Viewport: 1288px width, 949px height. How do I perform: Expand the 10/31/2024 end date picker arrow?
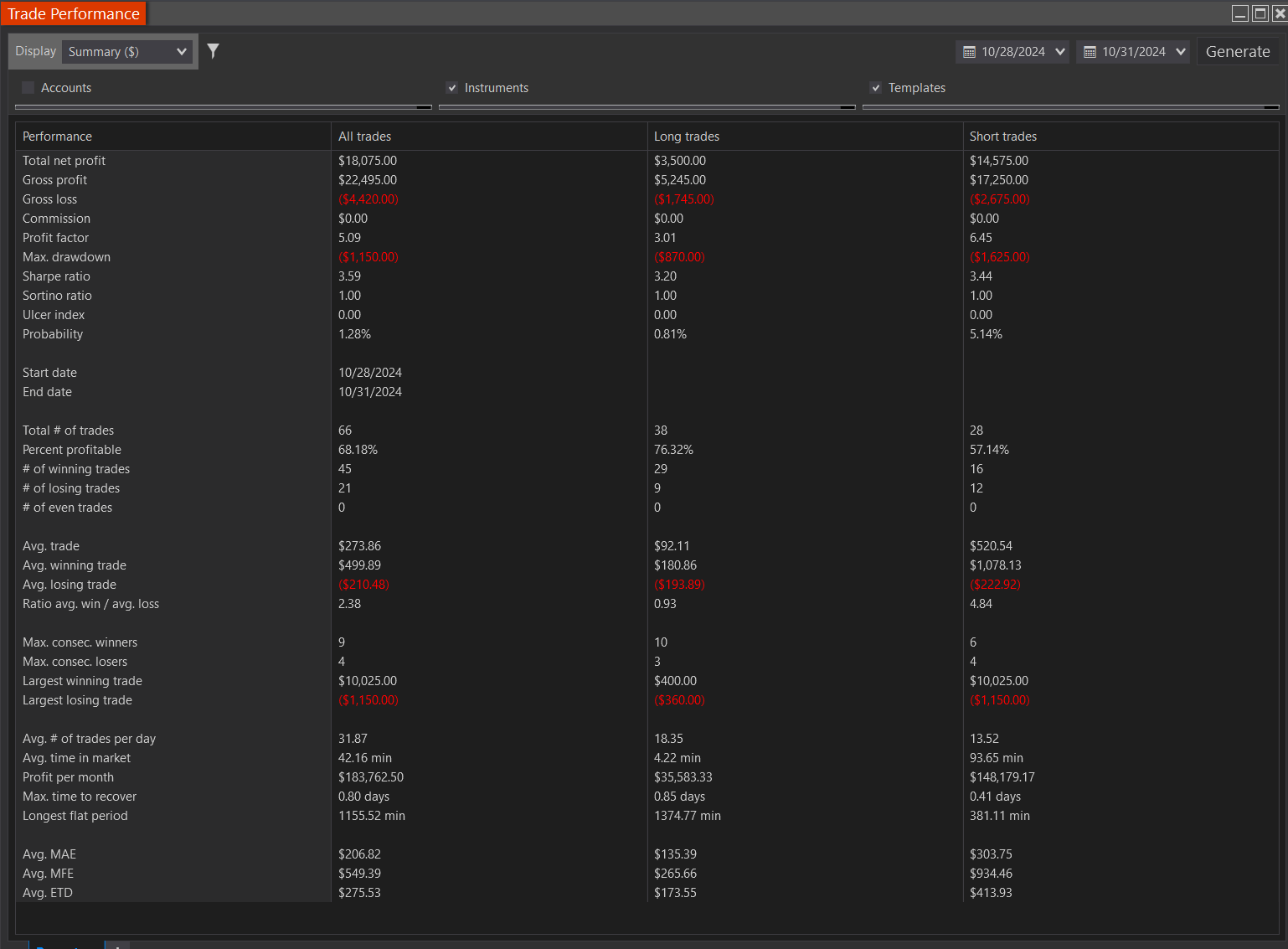(x=1181, y=52)
